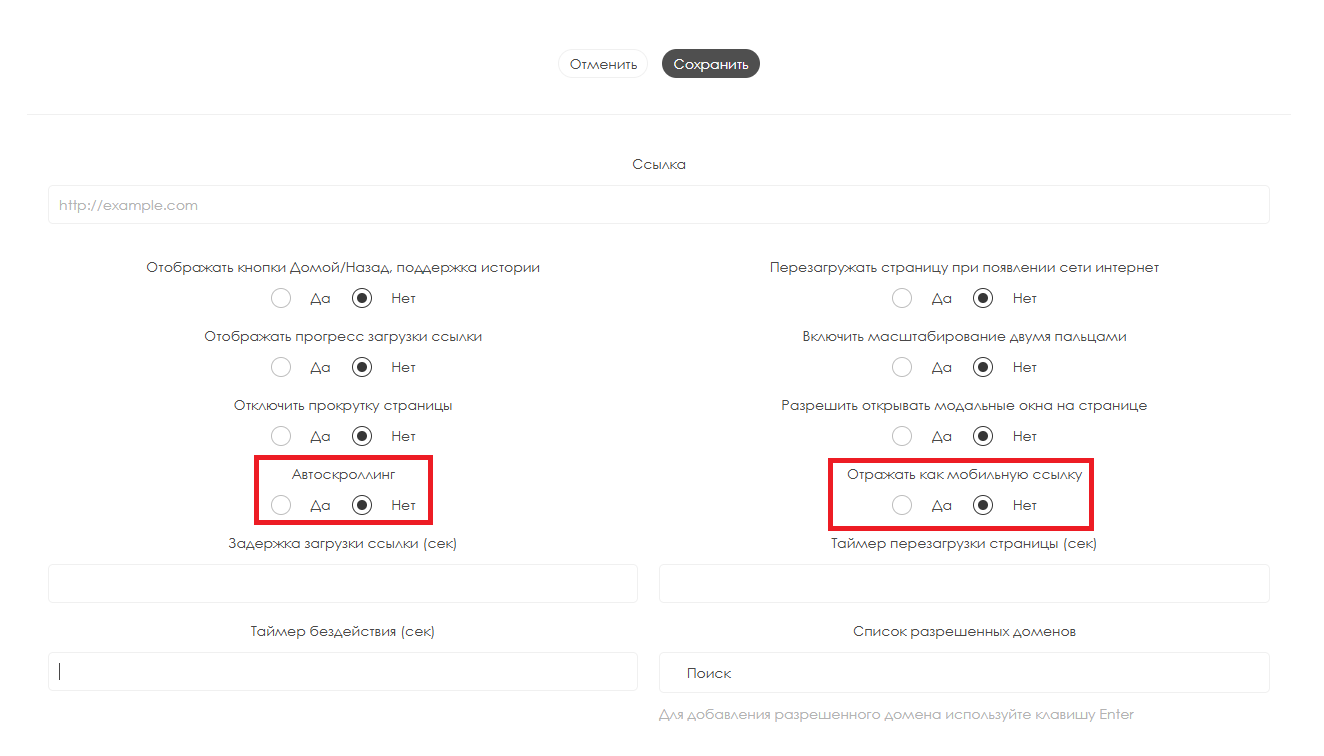
Task: Enable link loading progress display (Да)
Action: pos(281,367)
